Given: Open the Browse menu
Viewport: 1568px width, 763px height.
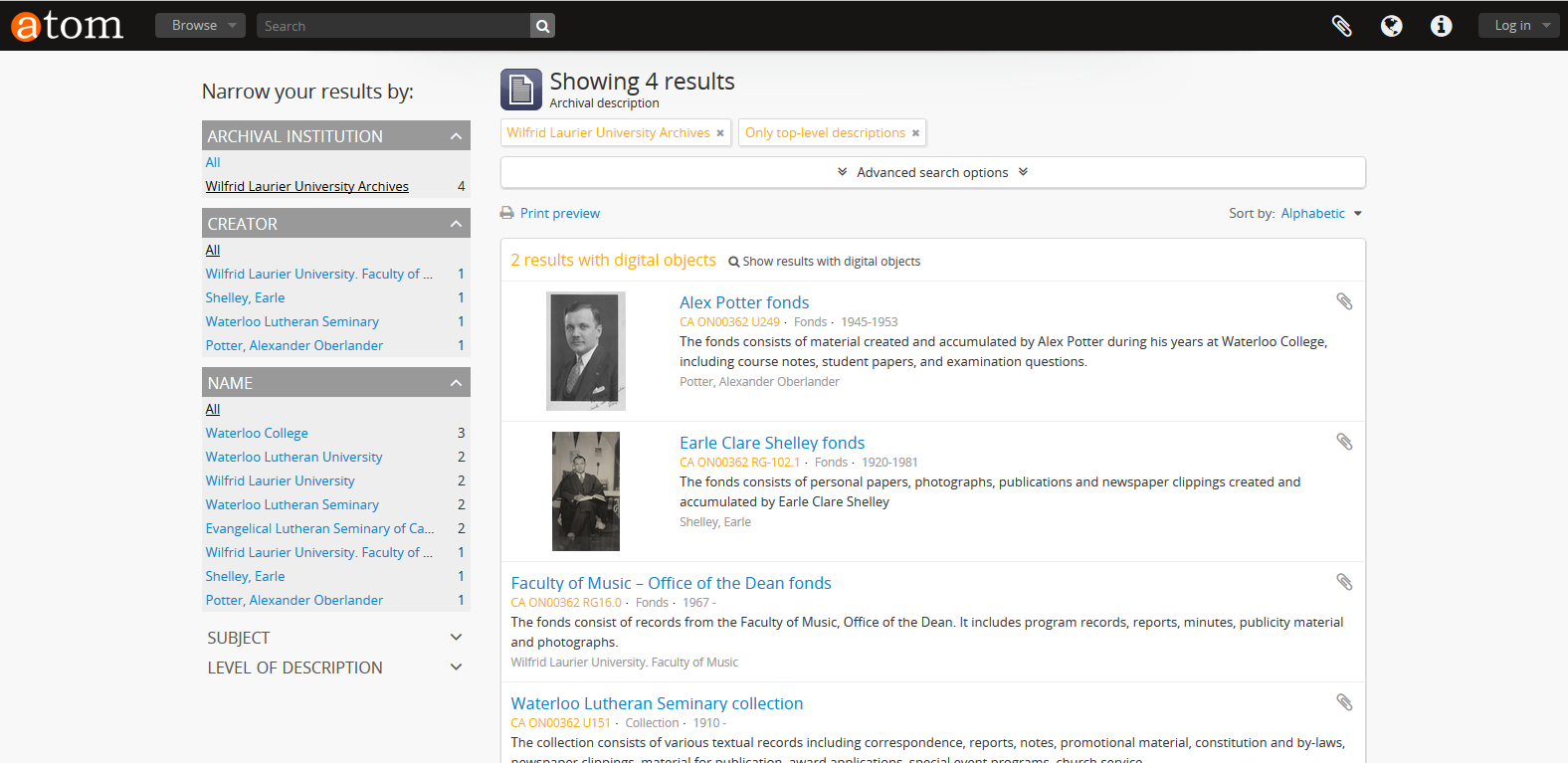Looking at the screenshot, I should (x=200, y=26).
